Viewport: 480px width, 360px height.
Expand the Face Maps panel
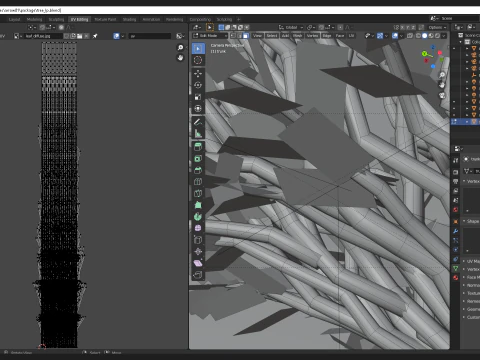(471, 277)
